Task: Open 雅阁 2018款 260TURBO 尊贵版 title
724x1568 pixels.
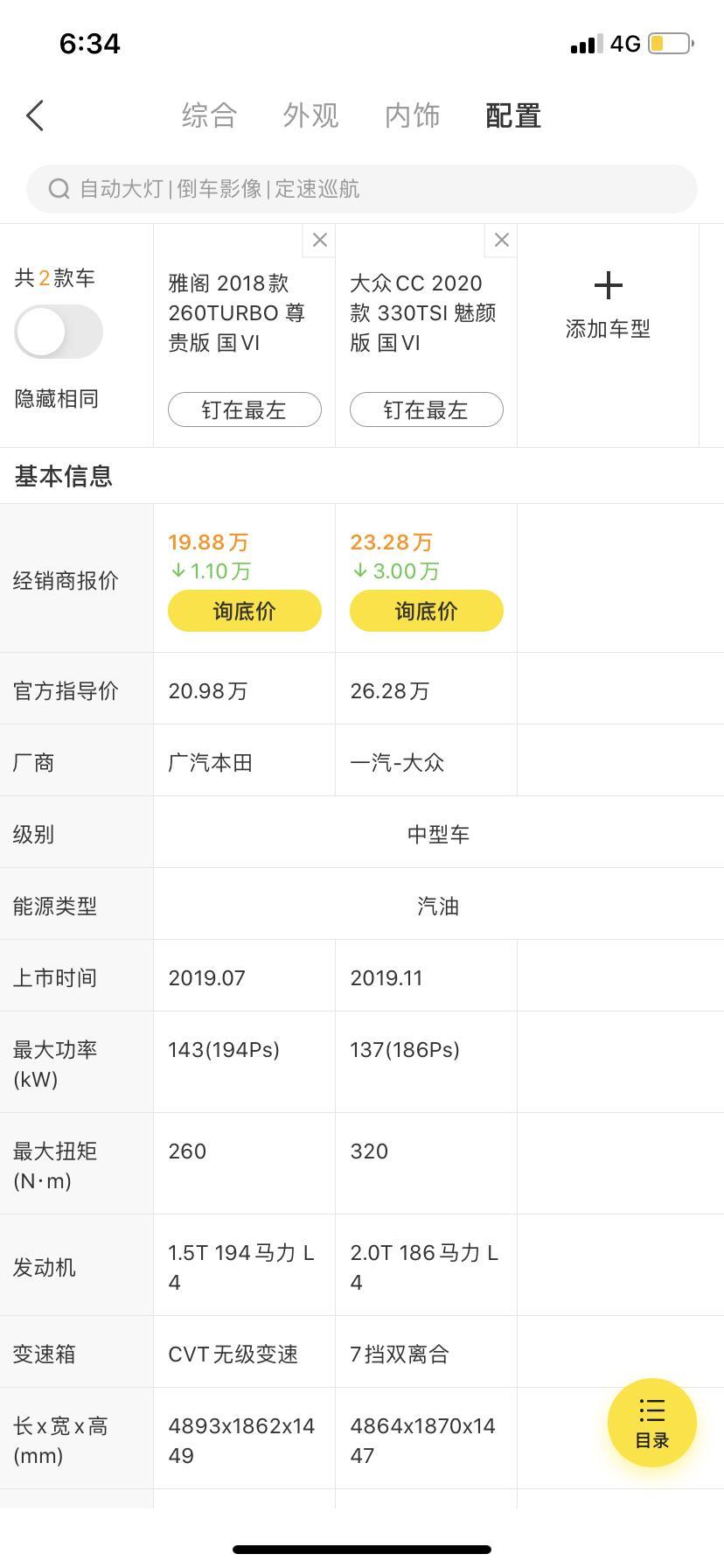Action: tap(236, 312)
